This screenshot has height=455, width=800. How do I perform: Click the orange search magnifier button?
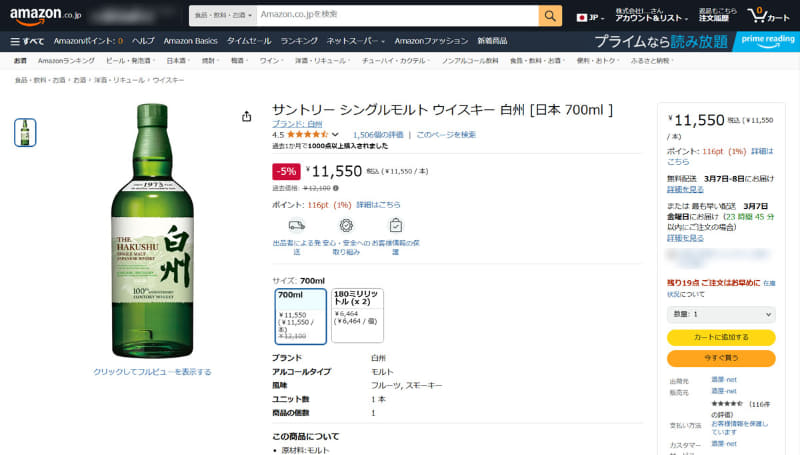click(550, 16)
